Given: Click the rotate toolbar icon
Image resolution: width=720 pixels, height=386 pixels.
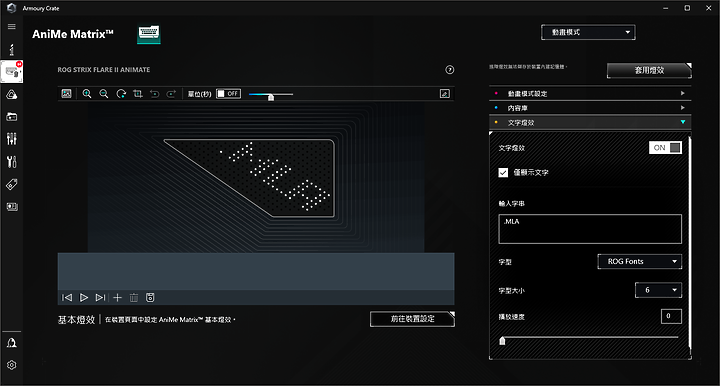Looking at the screenshot, I should pyautogui.click(x=121, y=94).
